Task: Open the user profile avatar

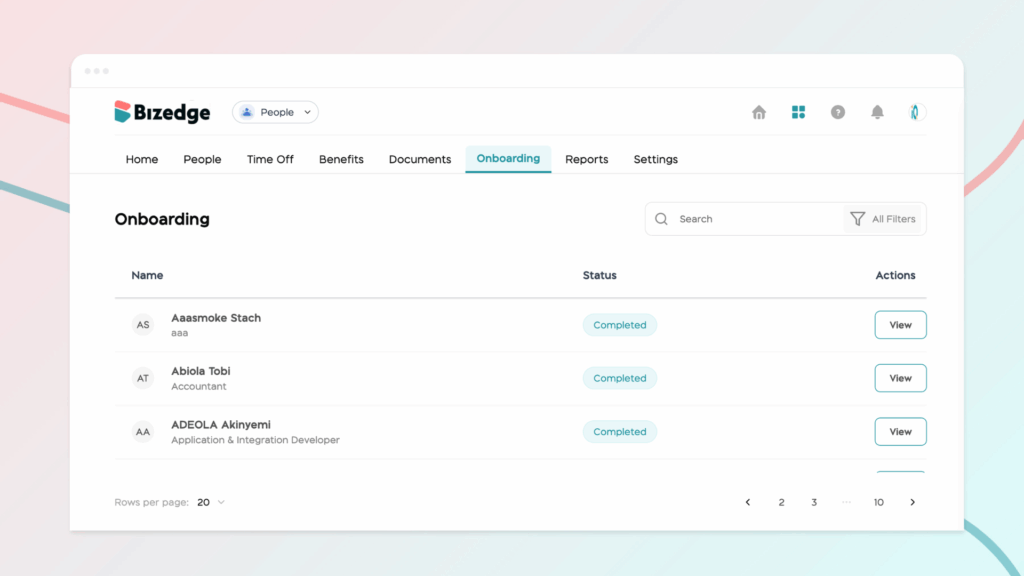Action: pyautogui.click(x=917, y=112)
